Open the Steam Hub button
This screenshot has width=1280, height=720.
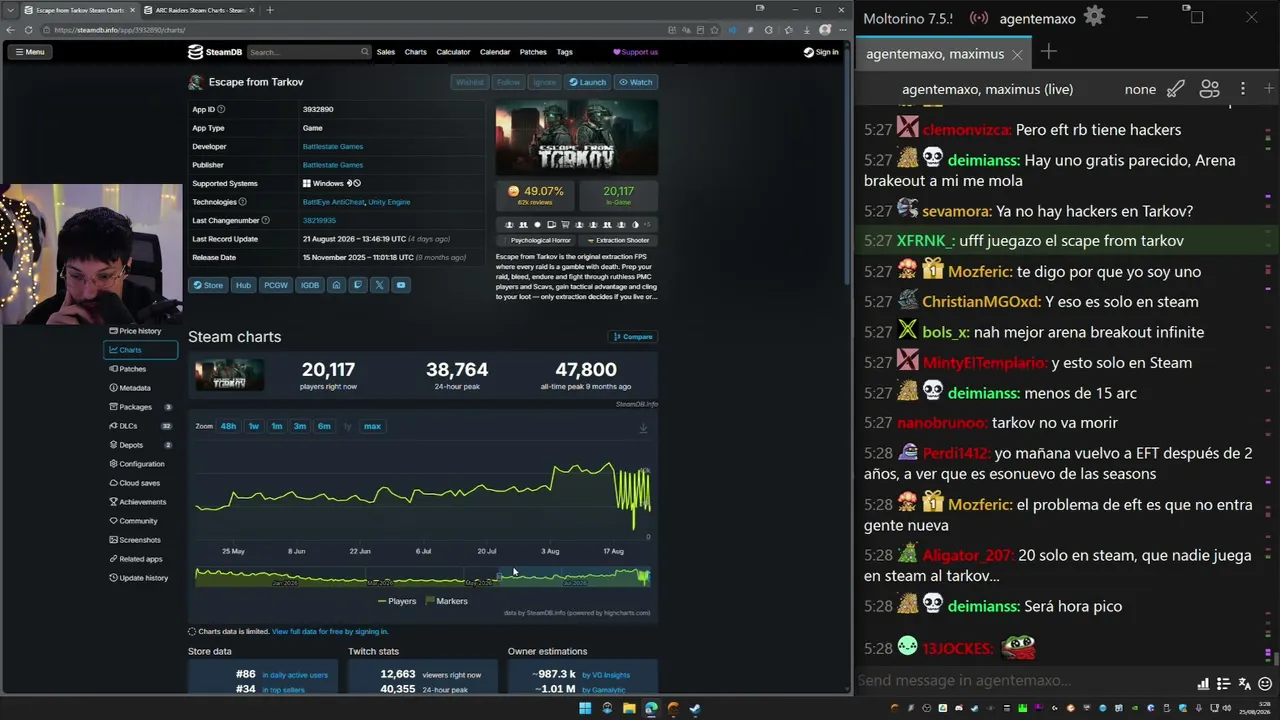click(243, 285)
